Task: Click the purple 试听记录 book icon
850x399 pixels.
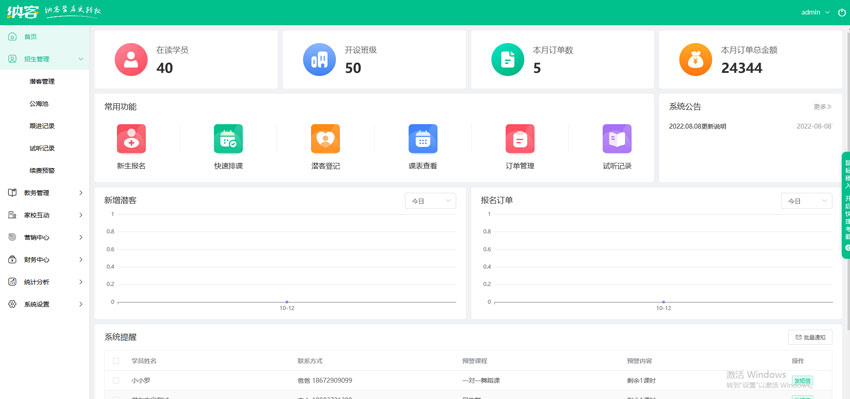Action: [x=617, y=139]
